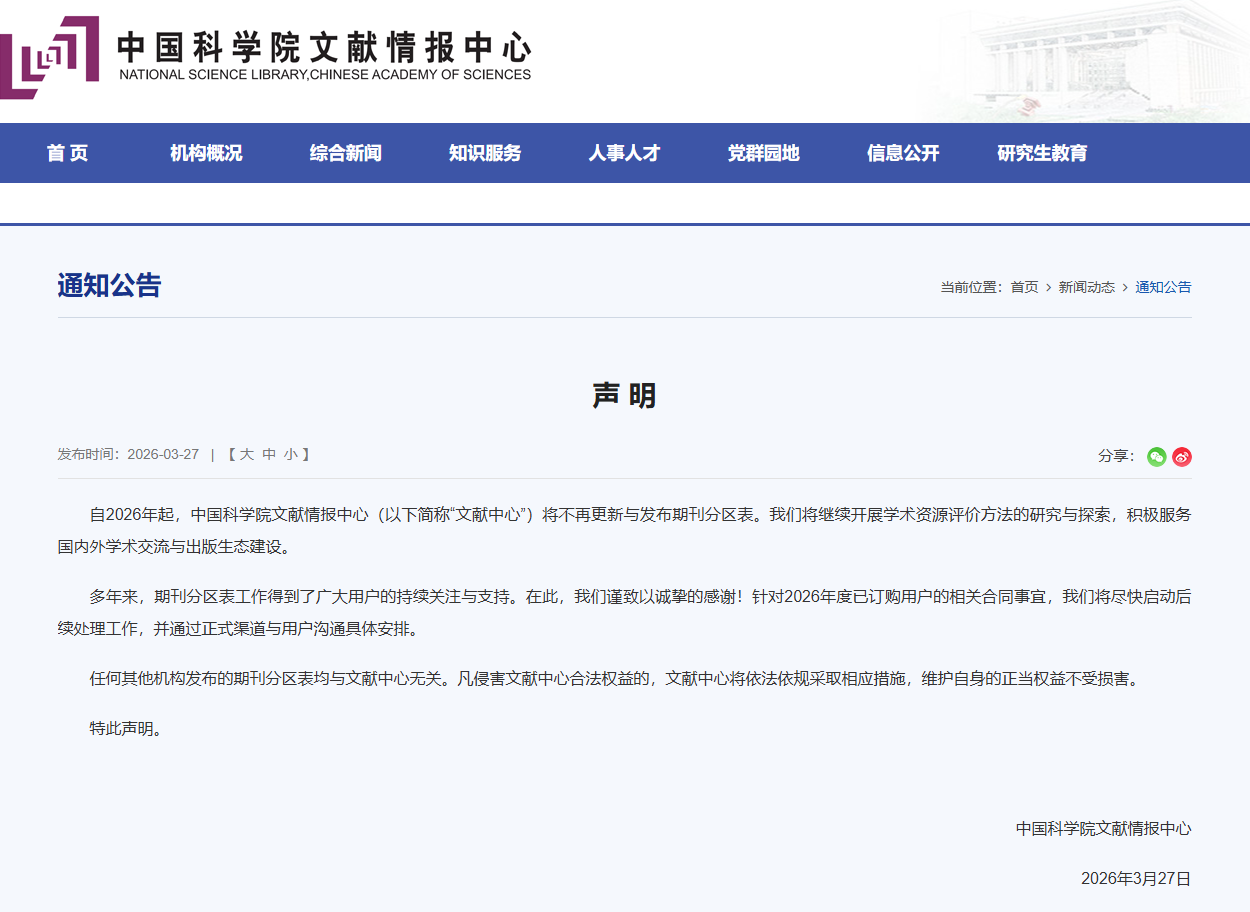Set font size to medium (中)
Viewport: 1250px width, 912px height.
tap(269, 455)
